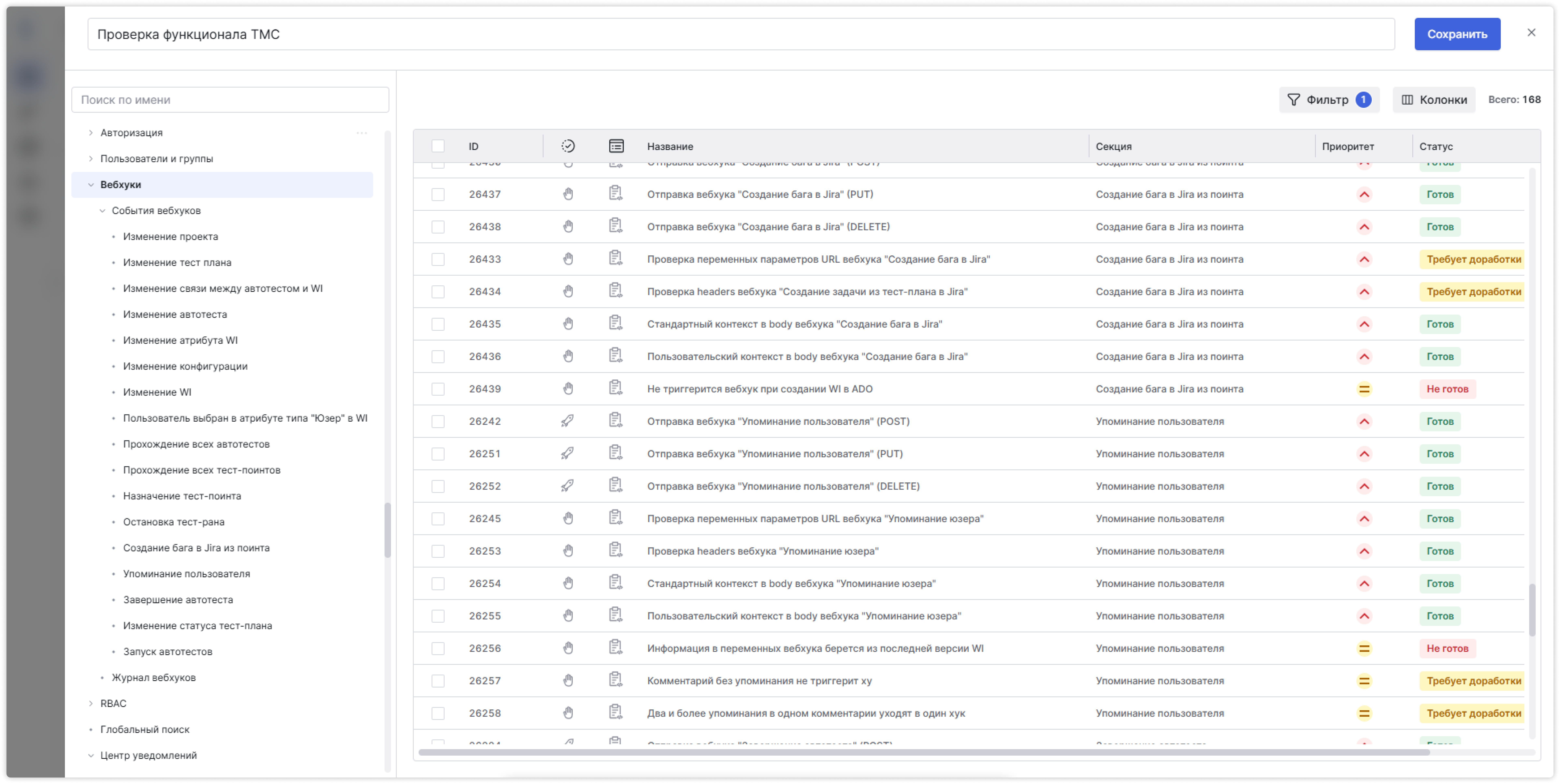Screen dimensions: 1560x784
Task: Open the Columns layout icon
Action: 1407,100
